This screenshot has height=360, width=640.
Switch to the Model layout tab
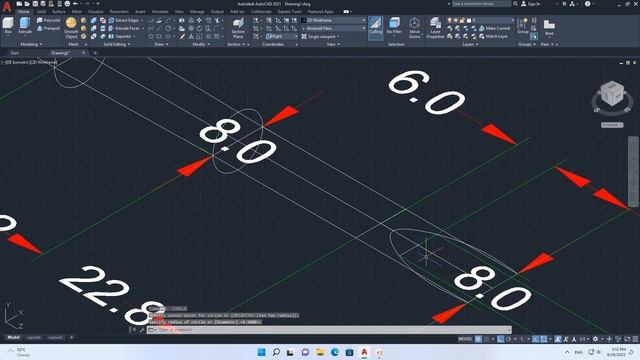coord(13,338)
